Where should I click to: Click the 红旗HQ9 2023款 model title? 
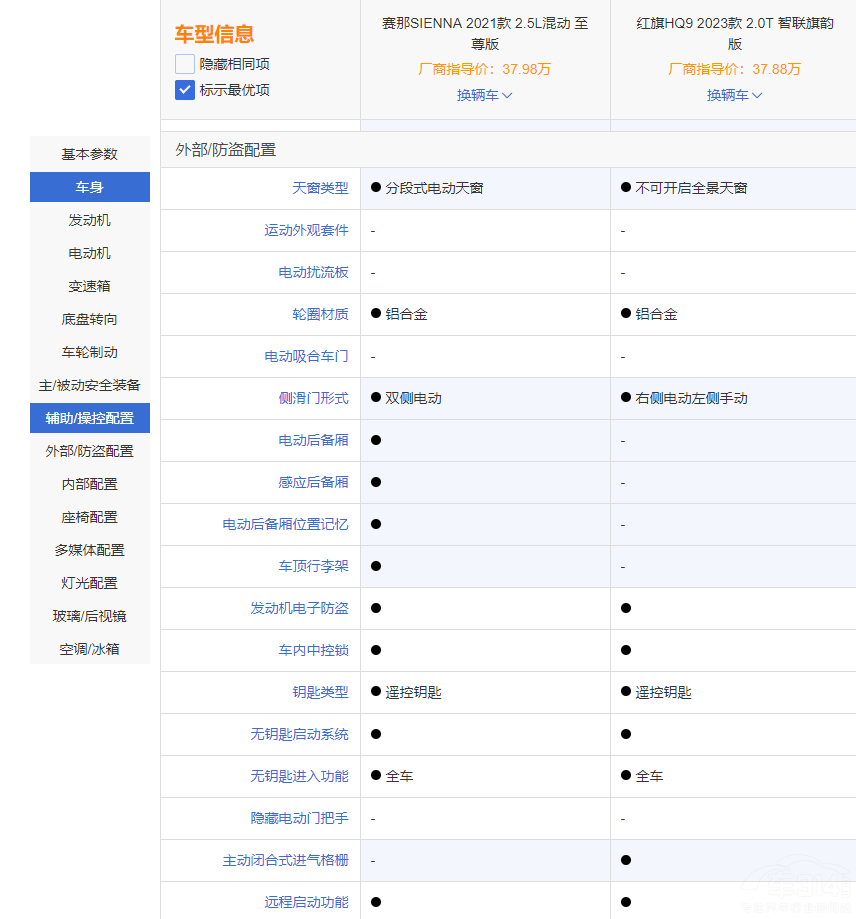735,33
